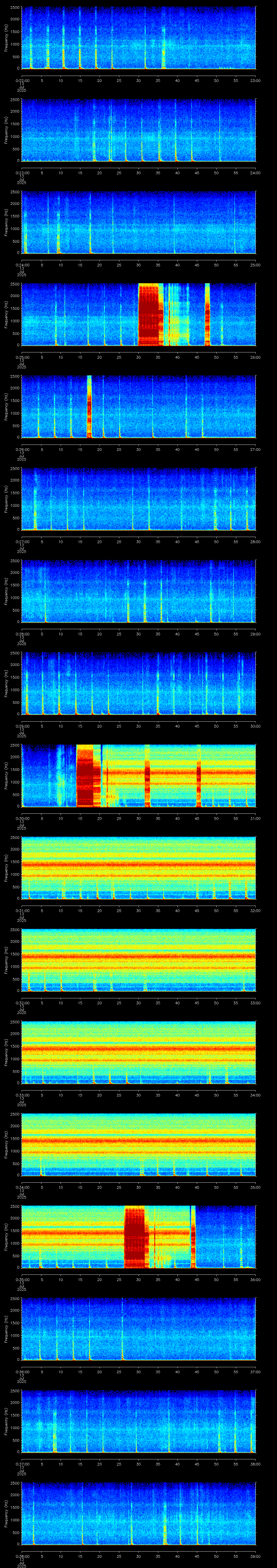The height and width of the screenshot is (1568, 277).
Task: Click the spectrogram panel starting at 0:24:00
Action: pos(138,222)
